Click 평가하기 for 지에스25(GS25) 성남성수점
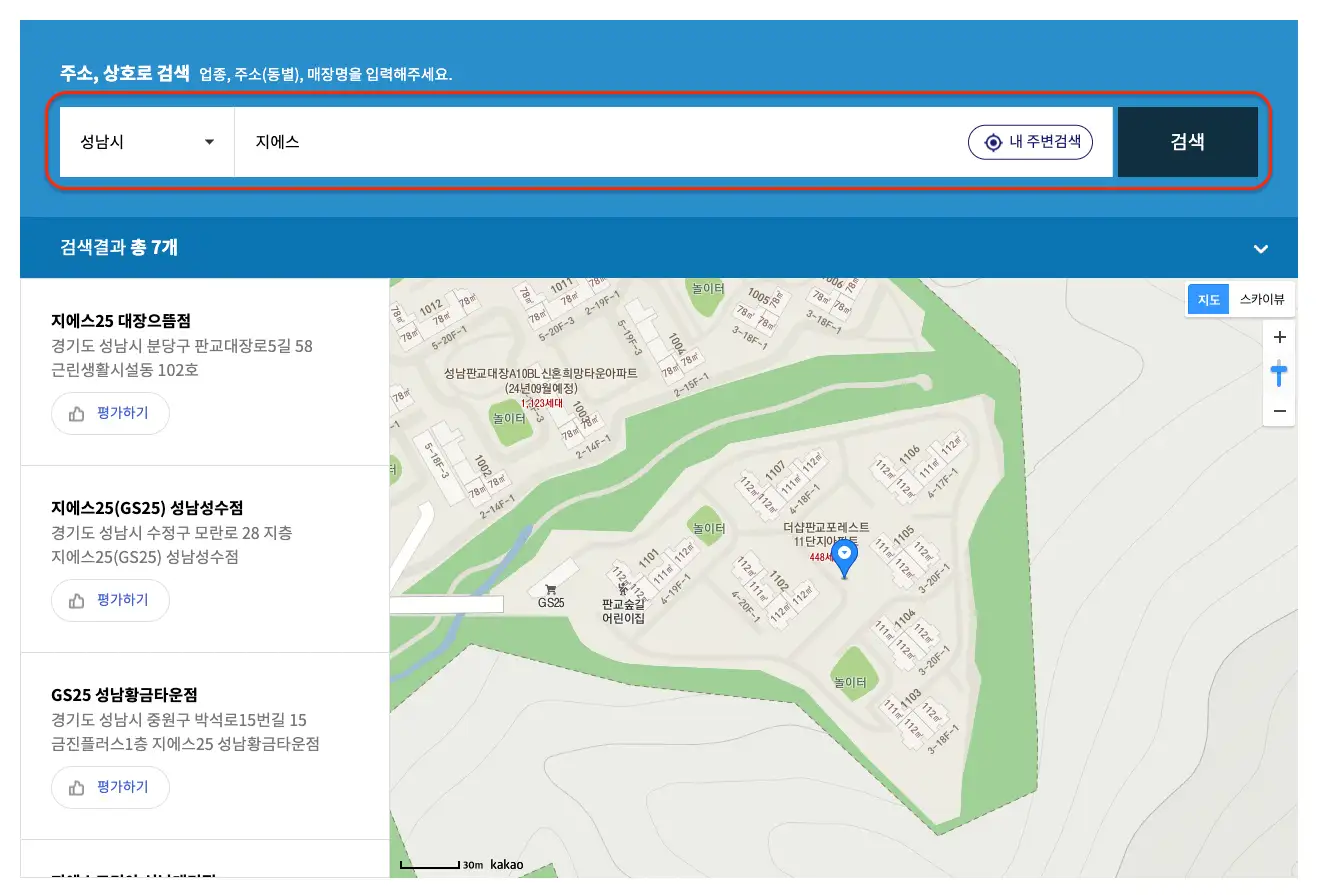The height and width of the screenshot is (895, 1317). click(110, 600)
